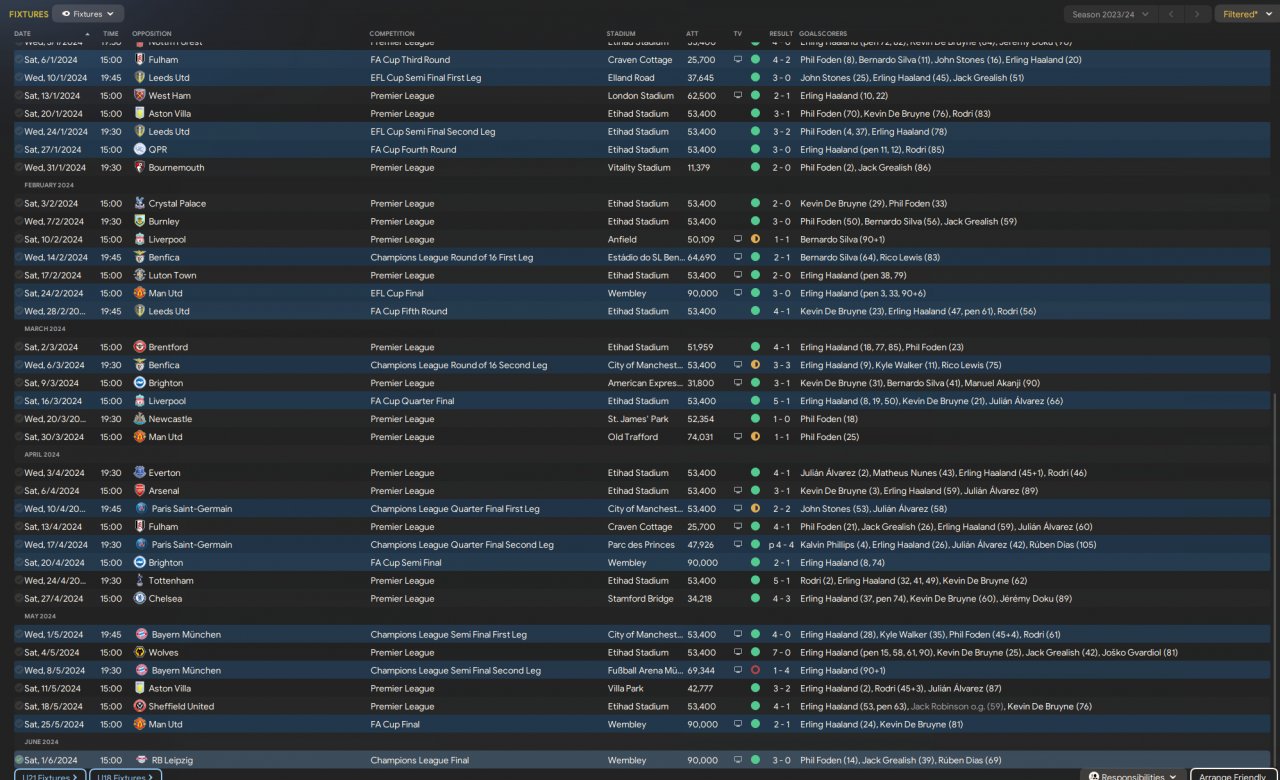This screenshot has height=780, width=1280.
Task: Click the Leeds Utd badge on the 10/1/2024 row
Action: point(139,78)
